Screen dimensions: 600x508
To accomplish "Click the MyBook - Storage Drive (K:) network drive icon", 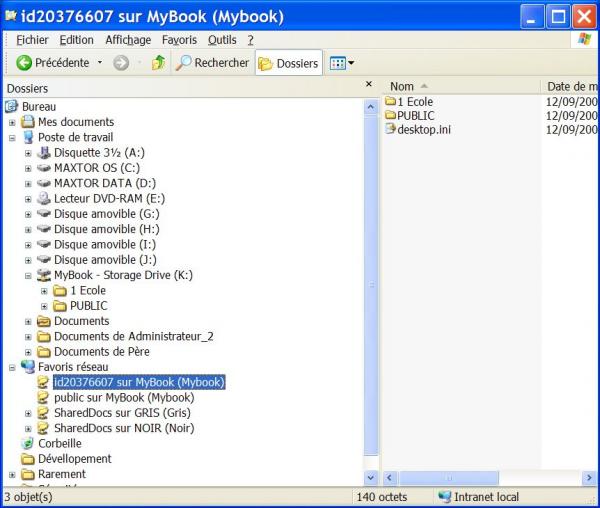I will pyautogui.click(x=44, y=275).
